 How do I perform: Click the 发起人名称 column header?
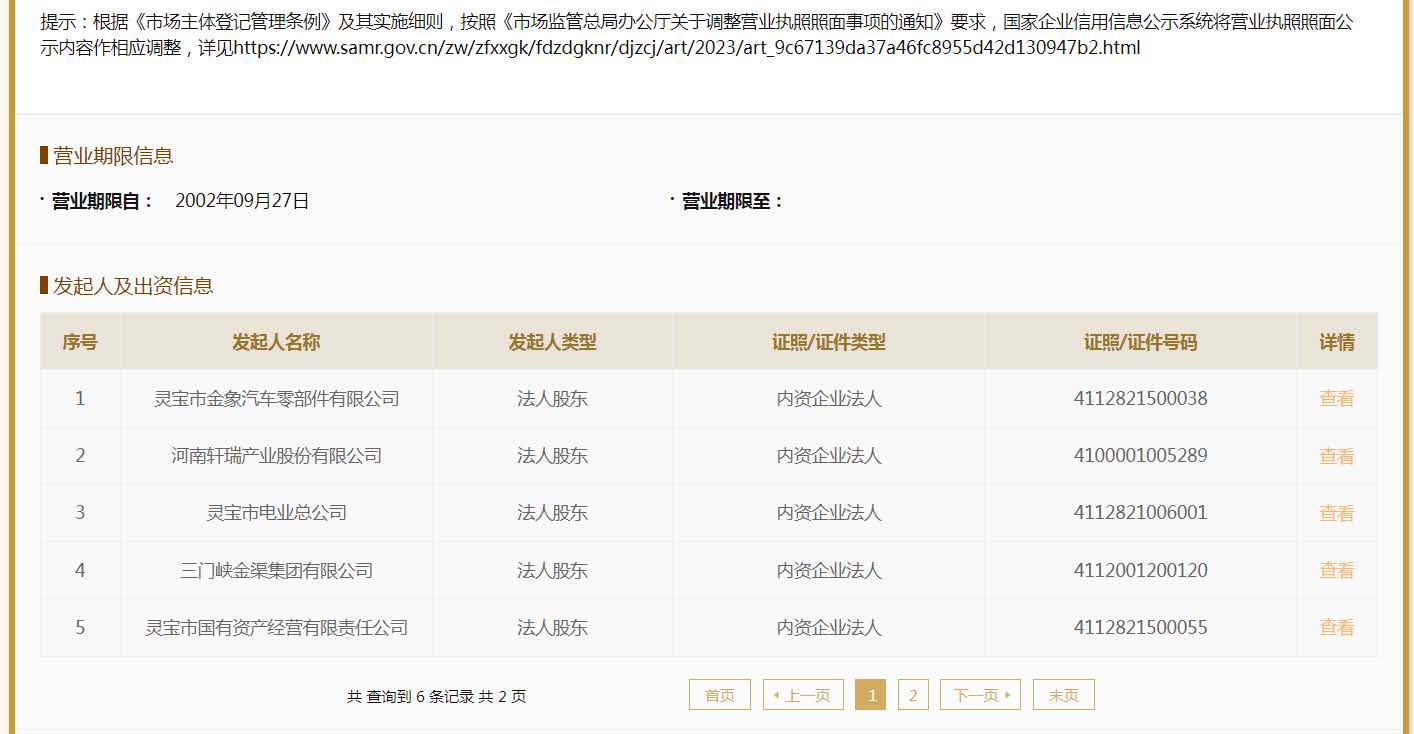click(x=276, y=342)
